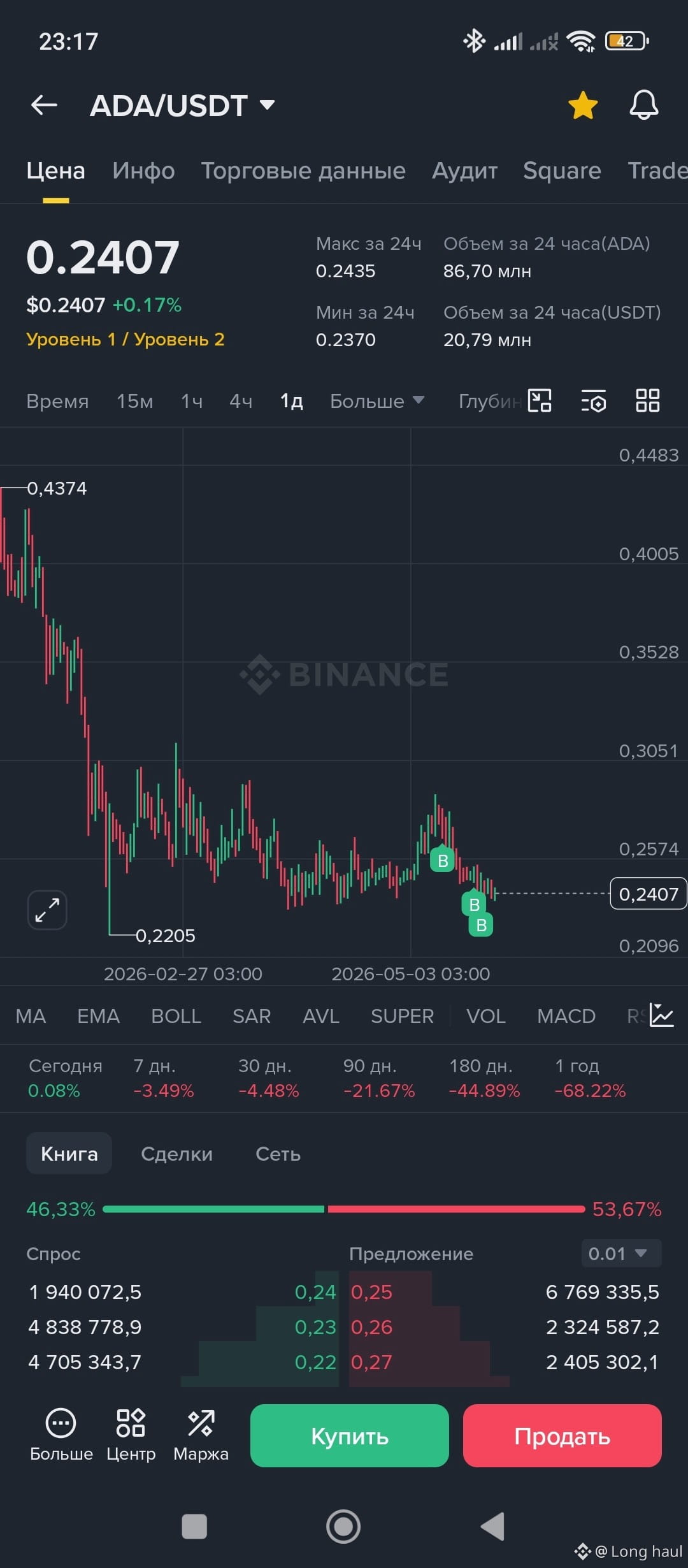Enable the SAR indicator
688x1568 pixels.
click(x=252, y=1016)
